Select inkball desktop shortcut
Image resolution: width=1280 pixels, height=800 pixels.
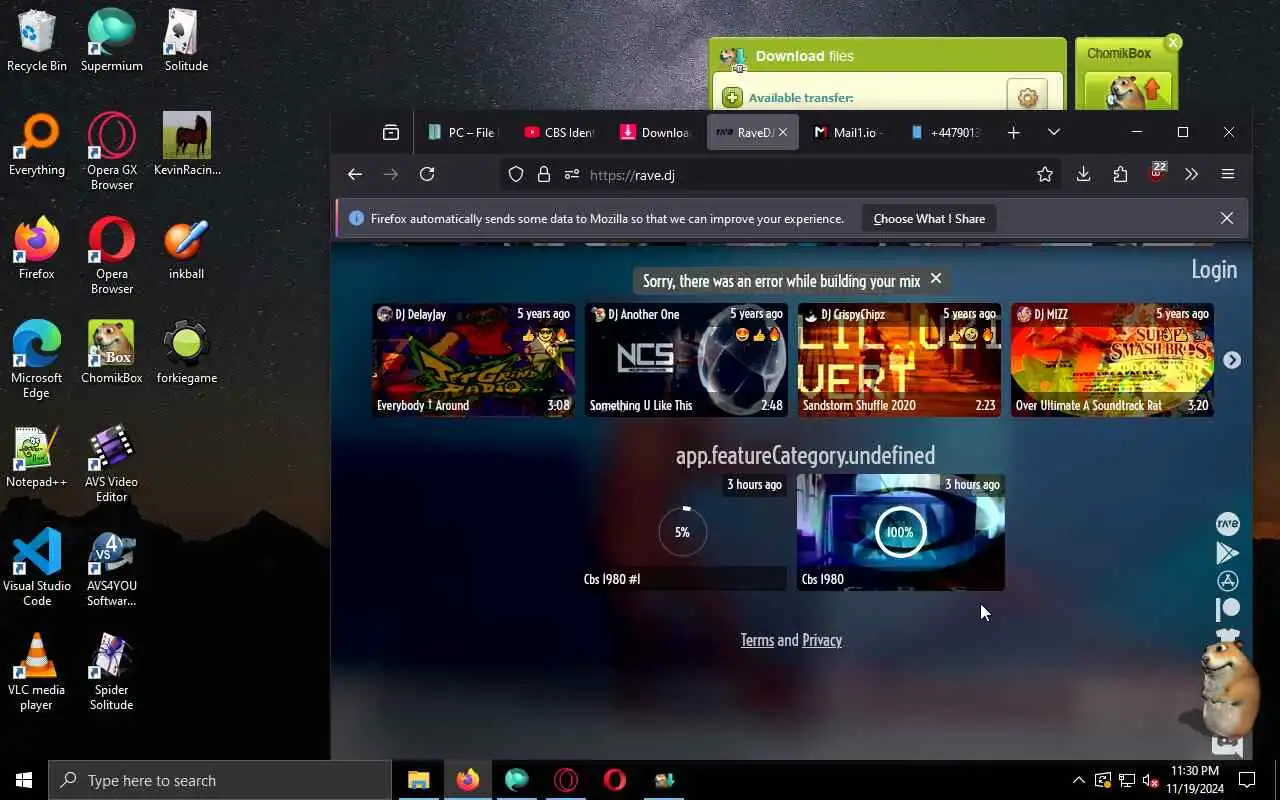[x=187, y=249]
